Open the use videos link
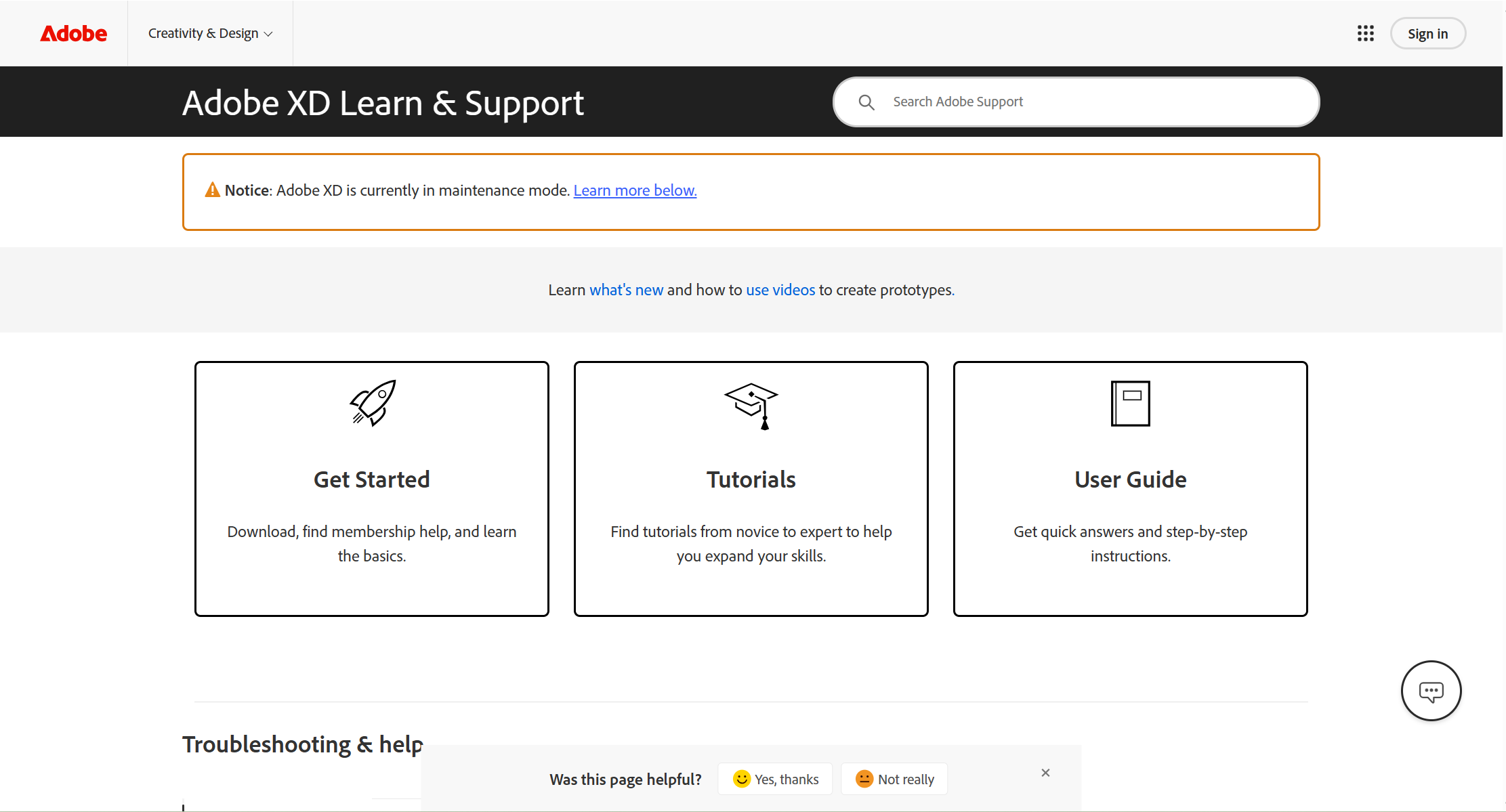1506x812 pixels. pyautogui.click(x=780, y=290)
